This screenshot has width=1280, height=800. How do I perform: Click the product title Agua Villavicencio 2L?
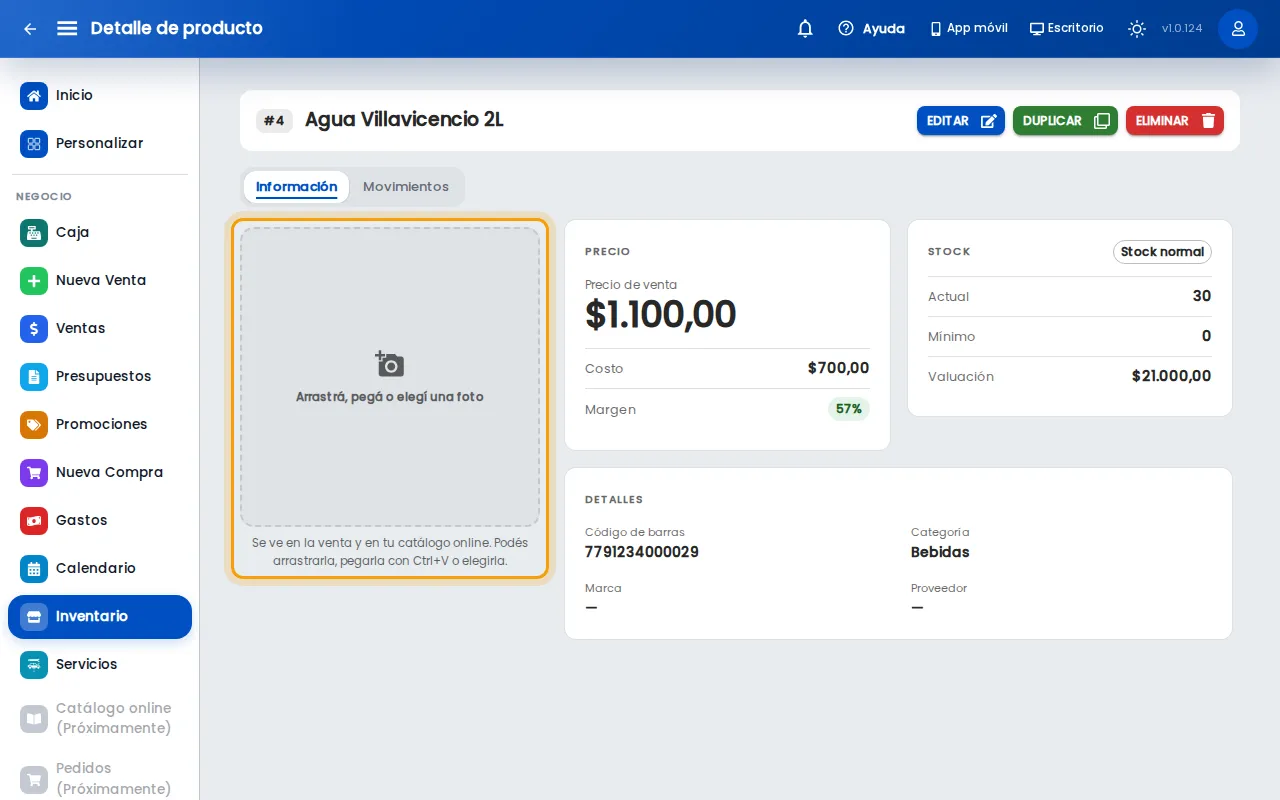click(x=404, y=120)
